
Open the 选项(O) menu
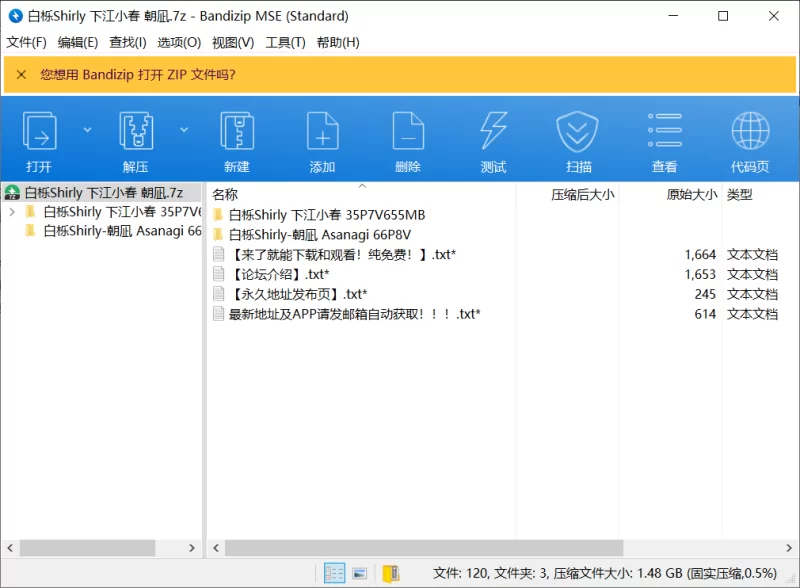[x=179, y=42]
